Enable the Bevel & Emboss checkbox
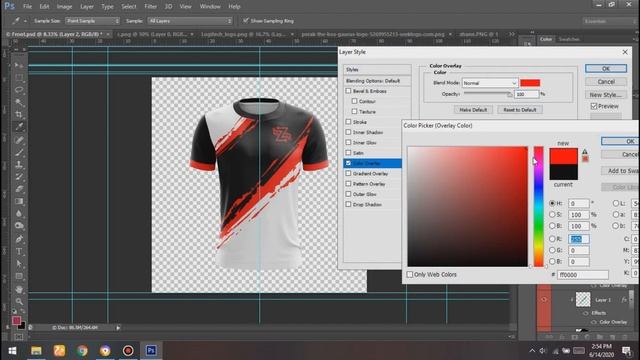The height and width of the screenshot is (360, 640). click(x=348, y=91)
